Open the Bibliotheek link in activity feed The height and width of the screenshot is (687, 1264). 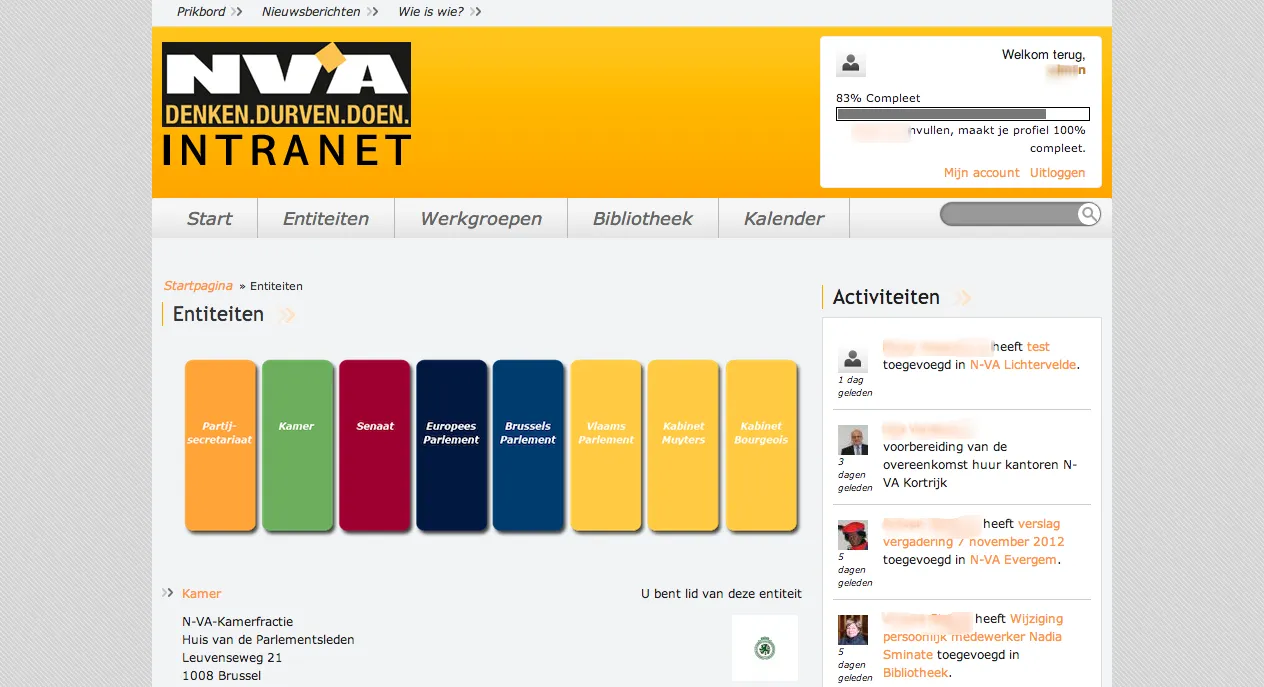coord(916,673)
